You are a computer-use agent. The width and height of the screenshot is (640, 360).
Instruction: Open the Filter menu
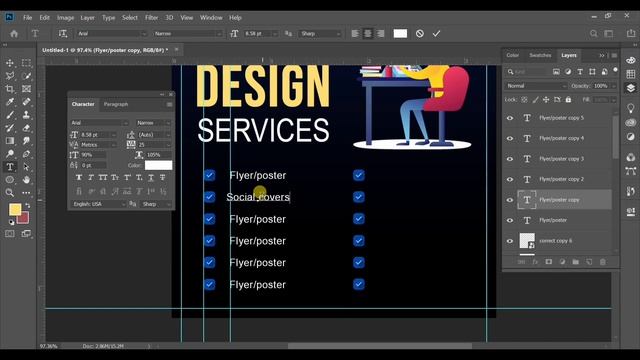click(151, 18)
